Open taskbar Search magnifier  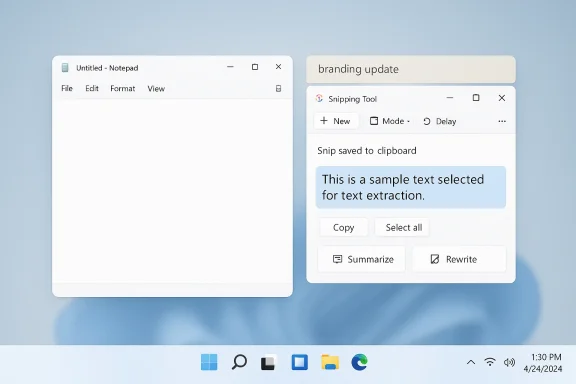(239, 362)
